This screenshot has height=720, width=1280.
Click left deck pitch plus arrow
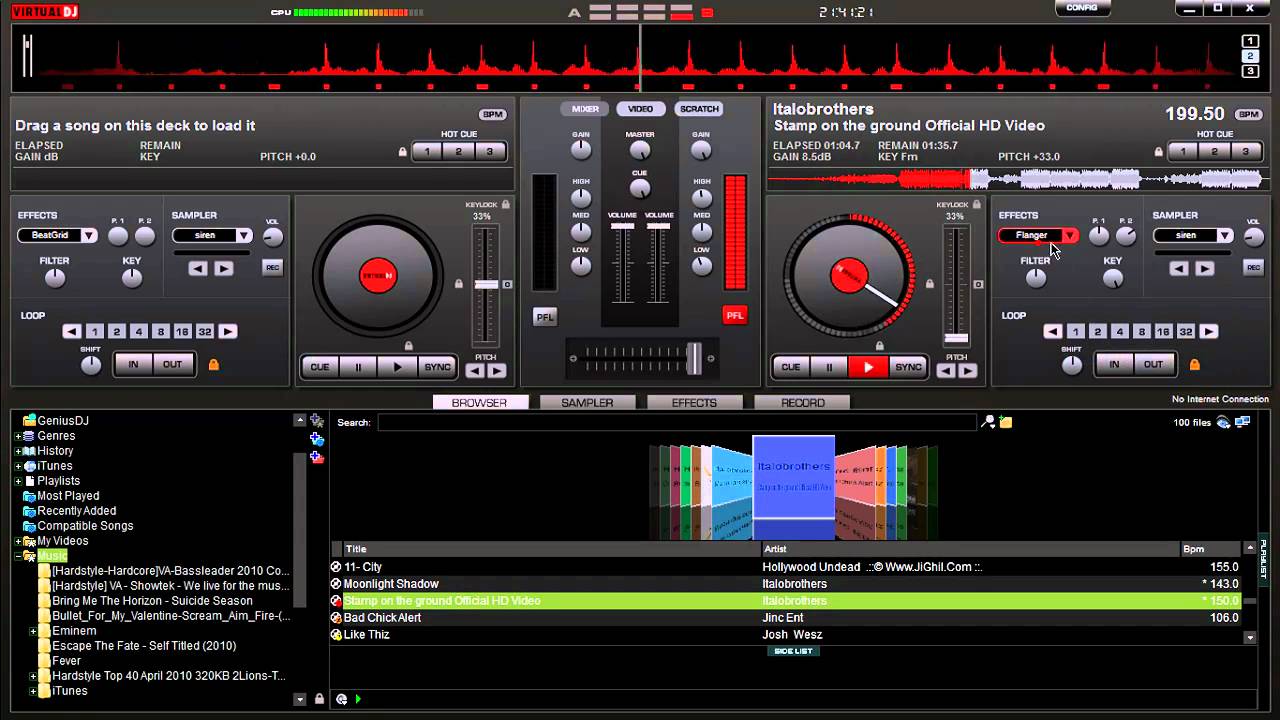(496, 371)
